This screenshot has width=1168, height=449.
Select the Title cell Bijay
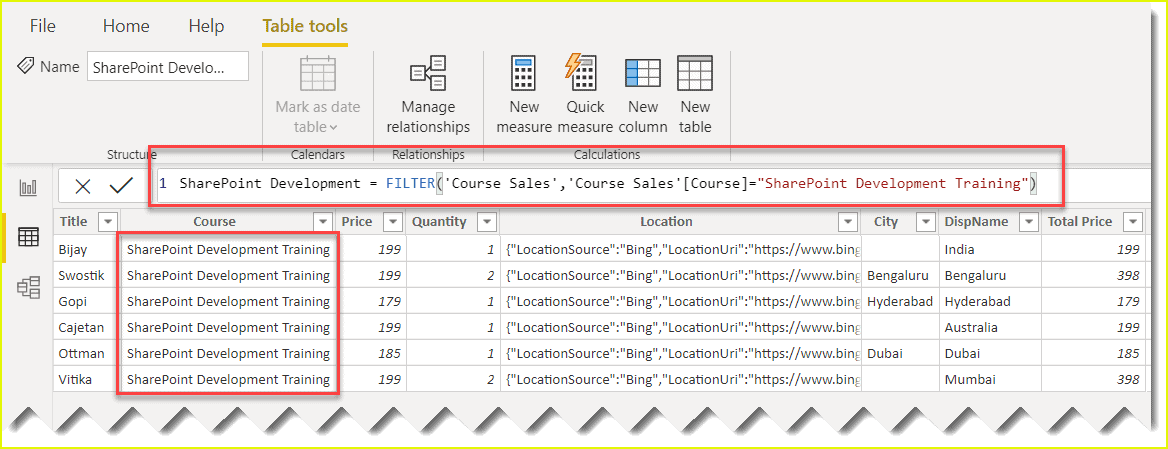tap(86, 249)
